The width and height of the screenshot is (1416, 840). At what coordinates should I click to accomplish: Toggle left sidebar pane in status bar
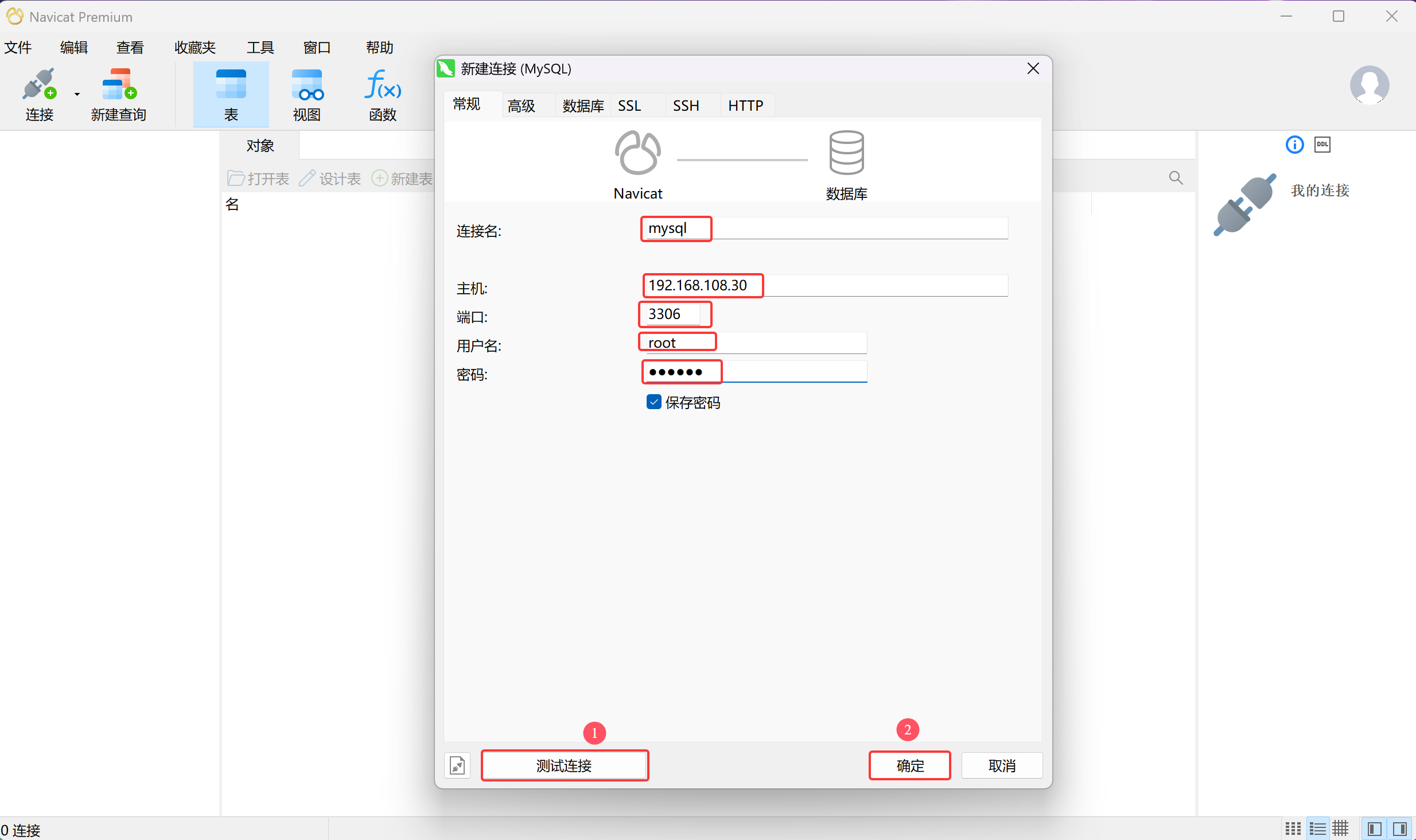pos(1374,829)
